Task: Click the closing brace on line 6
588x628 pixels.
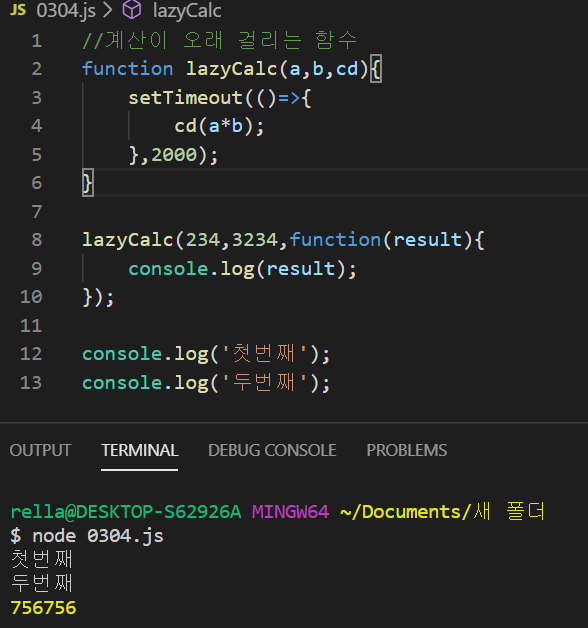Action: click(88, 183)
